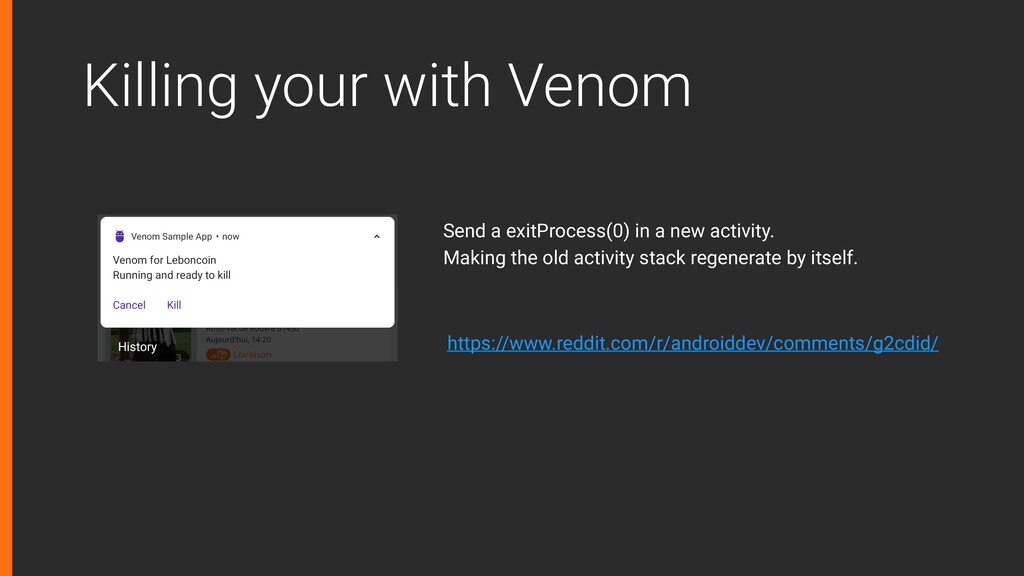1024x576 pixels.
Task: Click the dimmed location text behind notification
Action: coord(252,329)
